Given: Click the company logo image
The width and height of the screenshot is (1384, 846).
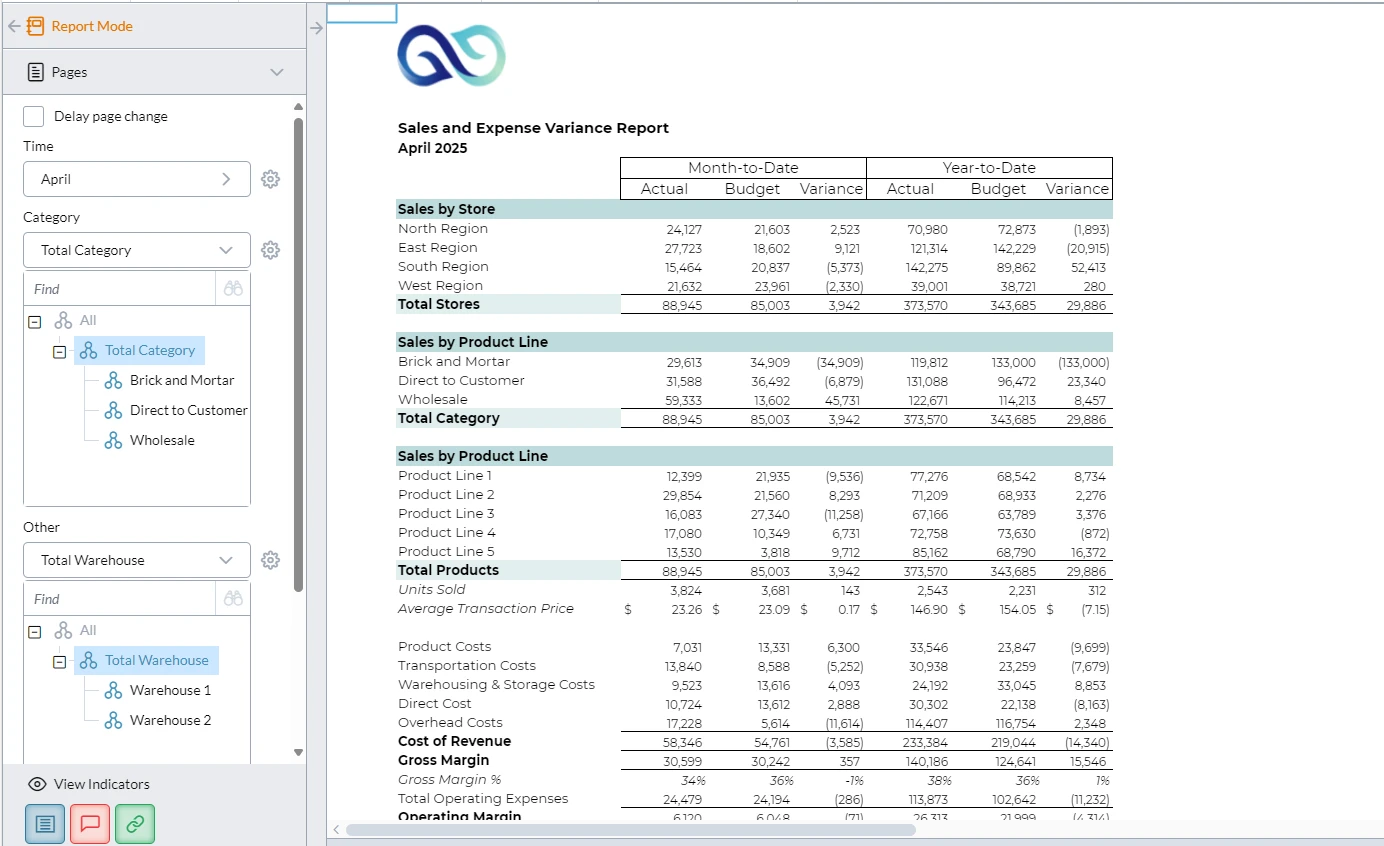Looking at the screenshot, I should point(451,55).
